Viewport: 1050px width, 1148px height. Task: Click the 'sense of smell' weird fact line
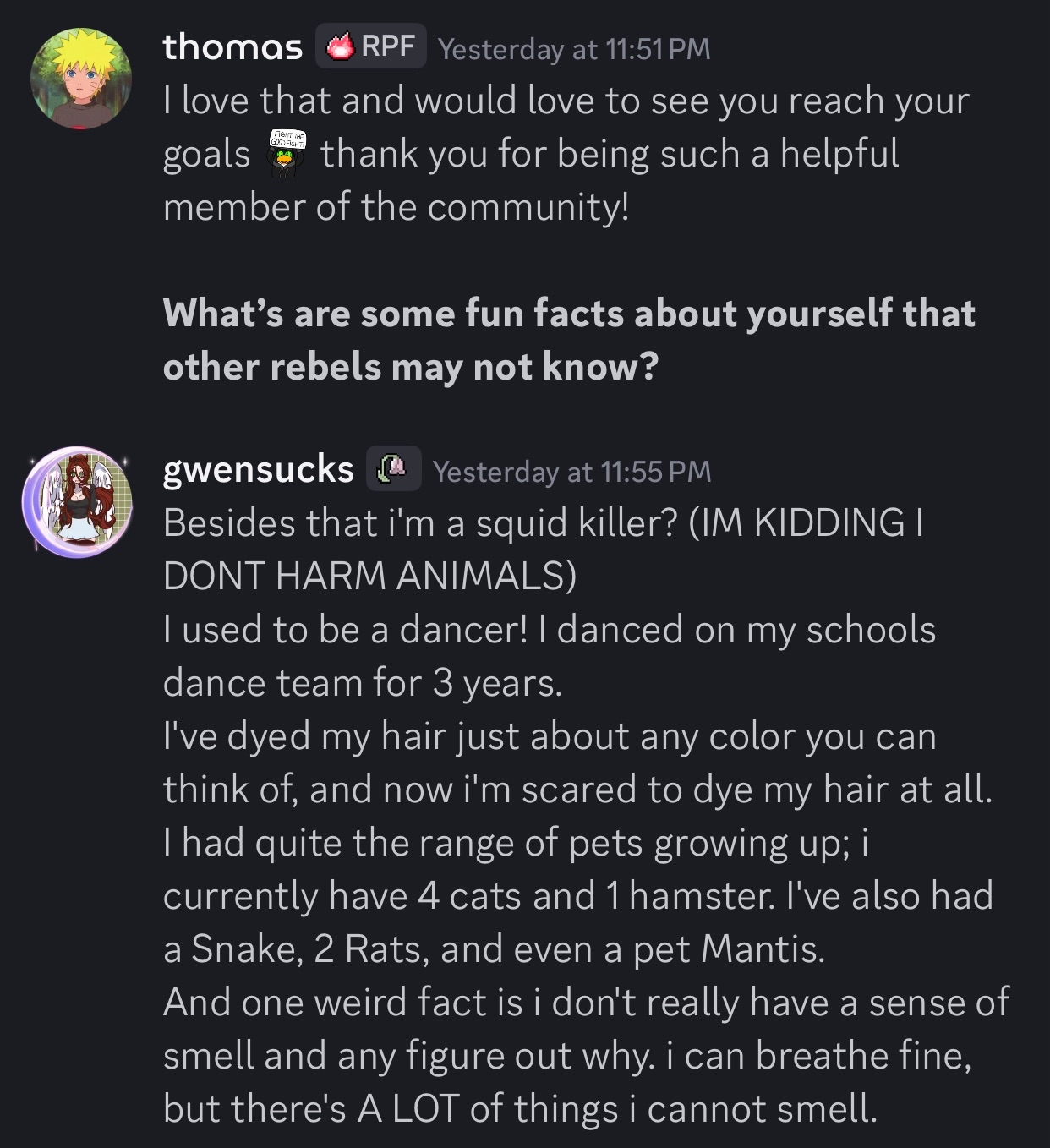click(585, 1003)
